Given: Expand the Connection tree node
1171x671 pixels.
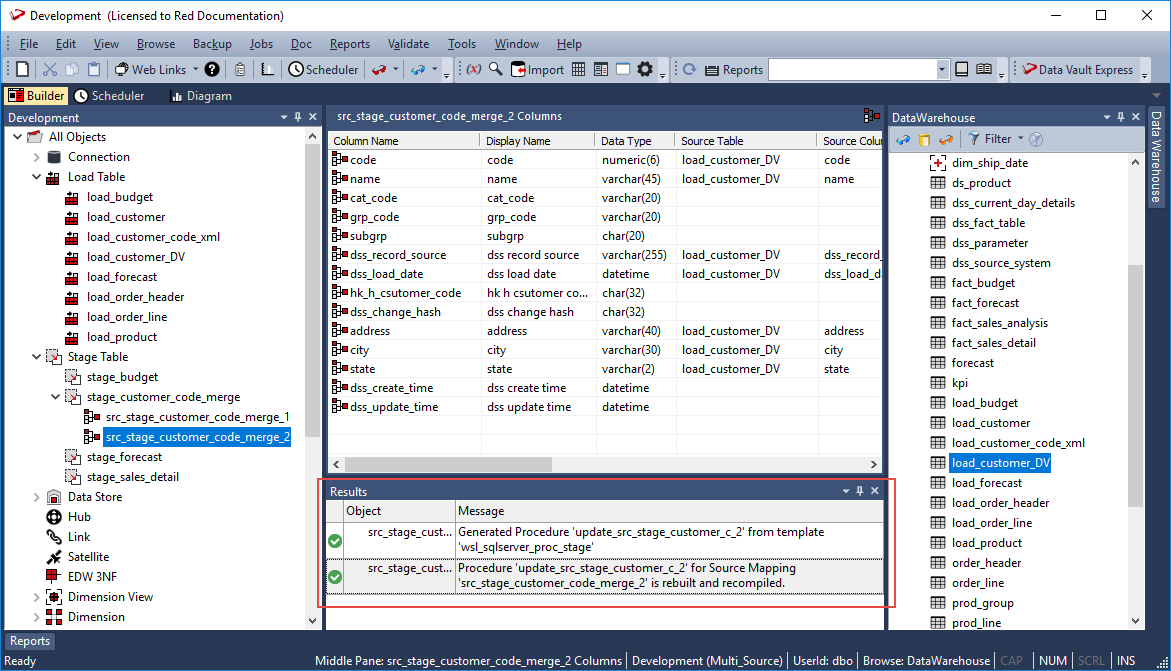Looking at the screenshot, I should 37,157.
